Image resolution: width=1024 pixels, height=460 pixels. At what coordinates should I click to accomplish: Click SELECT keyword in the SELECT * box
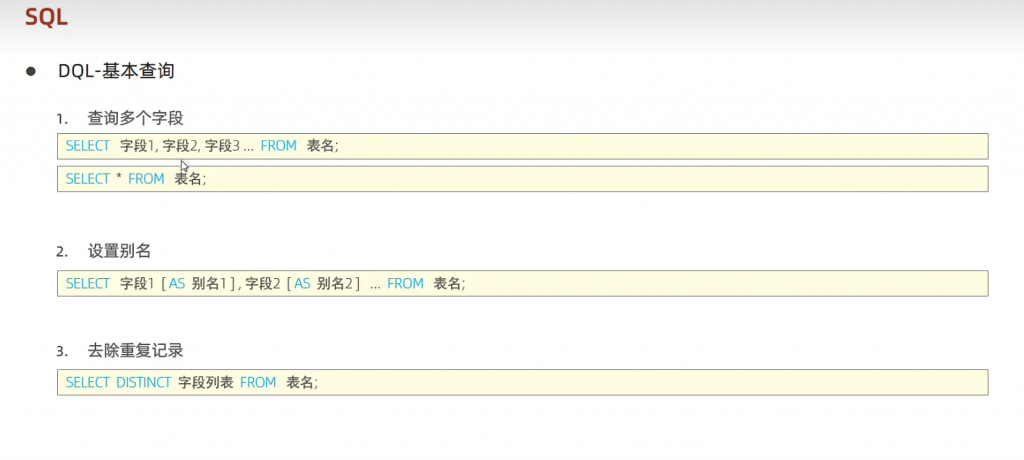pyautogui.click(x=88, y=179)
